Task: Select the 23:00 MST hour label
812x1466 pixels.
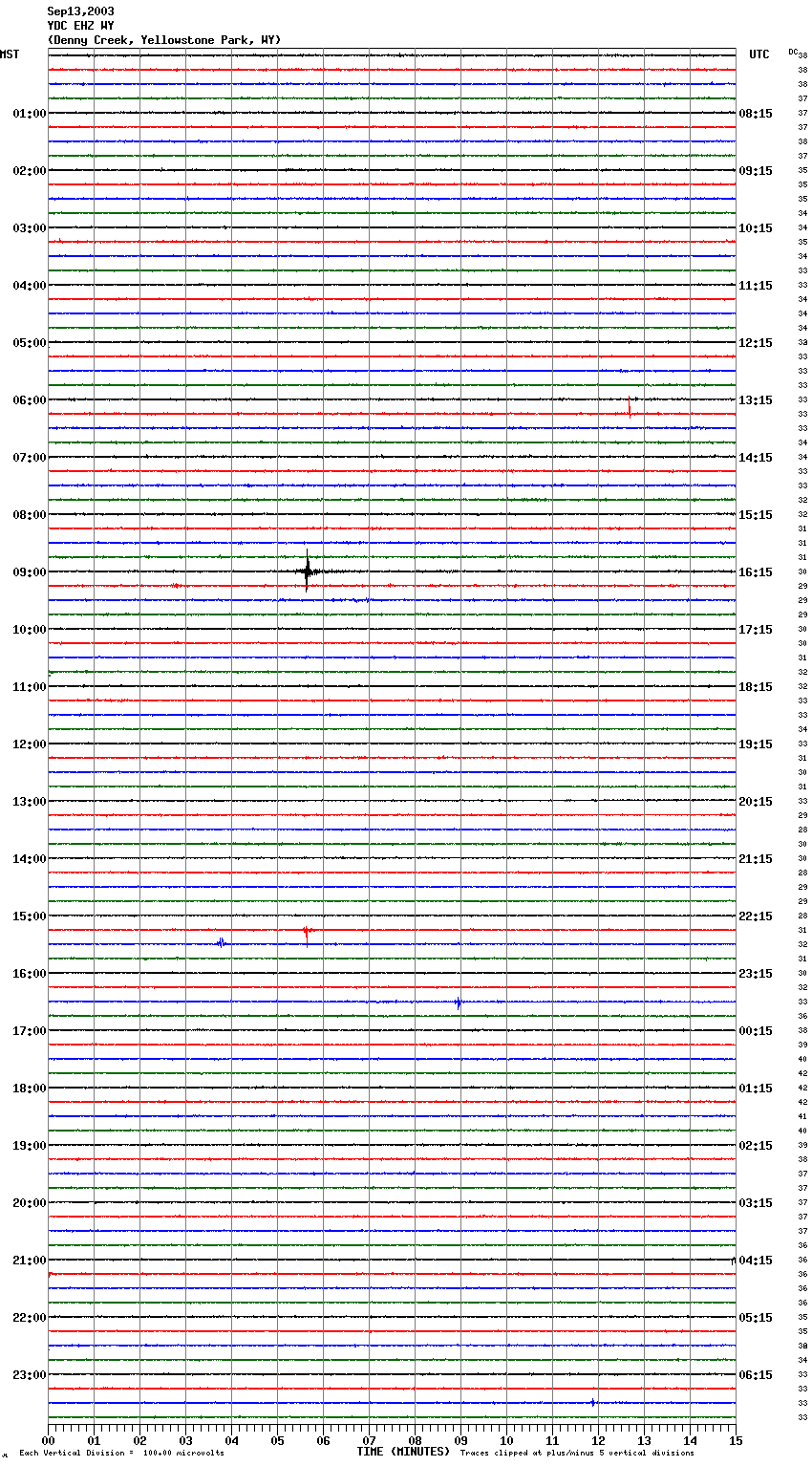Action: pos(29,1375)
